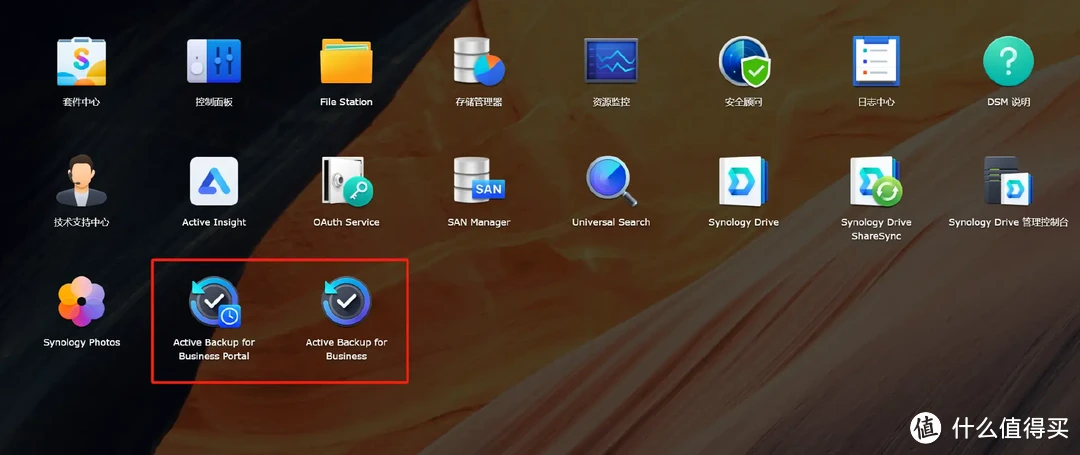
Task: Open the OAuth Service safe icon
Action: click(346, 182)
